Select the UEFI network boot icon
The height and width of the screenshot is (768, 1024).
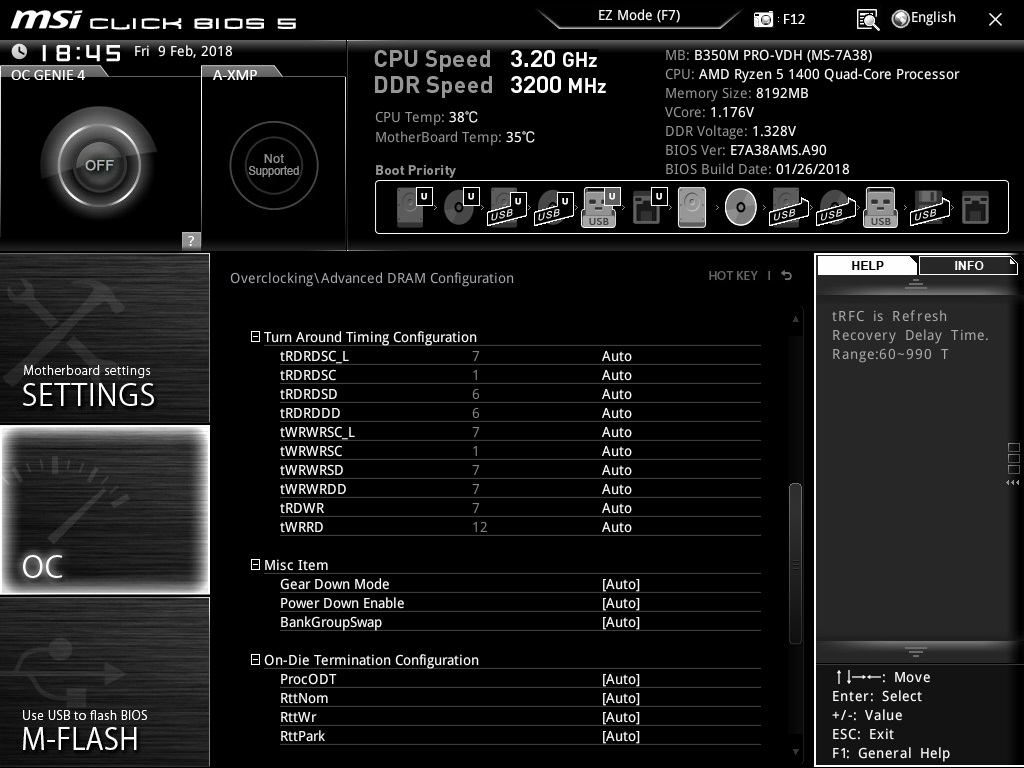pyautogui.click(x=650, y=207)
